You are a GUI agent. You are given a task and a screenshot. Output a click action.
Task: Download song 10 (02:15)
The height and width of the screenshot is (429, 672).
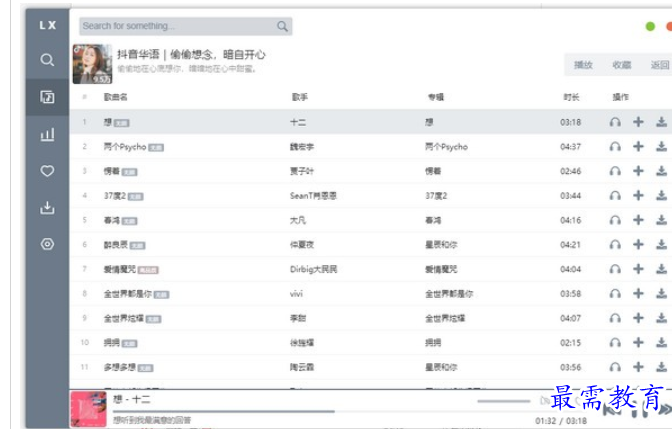[661, 342]
